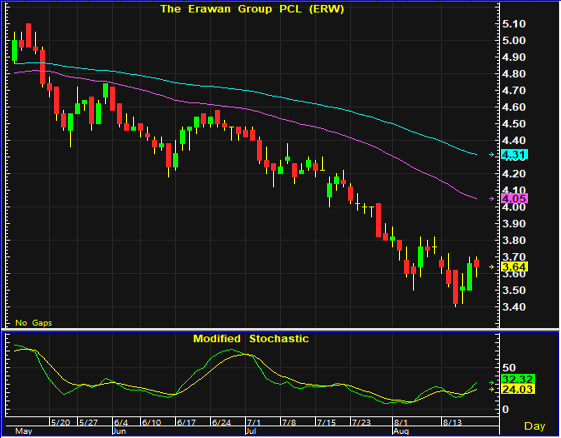Screen dimensions: 561x438
Task: Click the No Gaps label
Action: [x=34, y=323]
